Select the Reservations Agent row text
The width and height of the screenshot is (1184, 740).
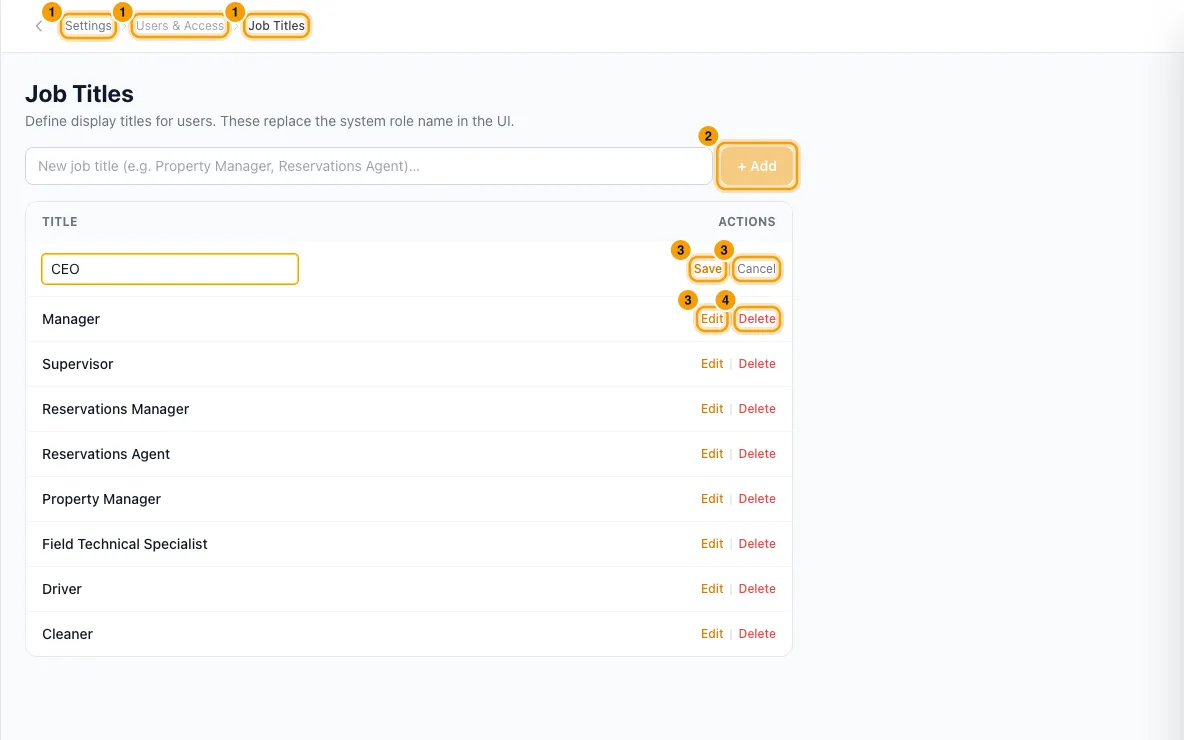point(106,454)
